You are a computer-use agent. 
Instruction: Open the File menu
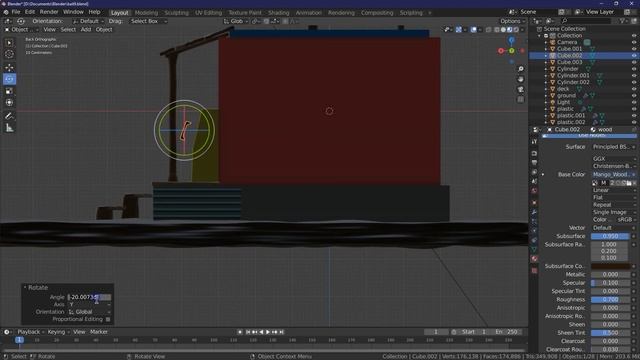pyautogui.click(x=16, y=12)
